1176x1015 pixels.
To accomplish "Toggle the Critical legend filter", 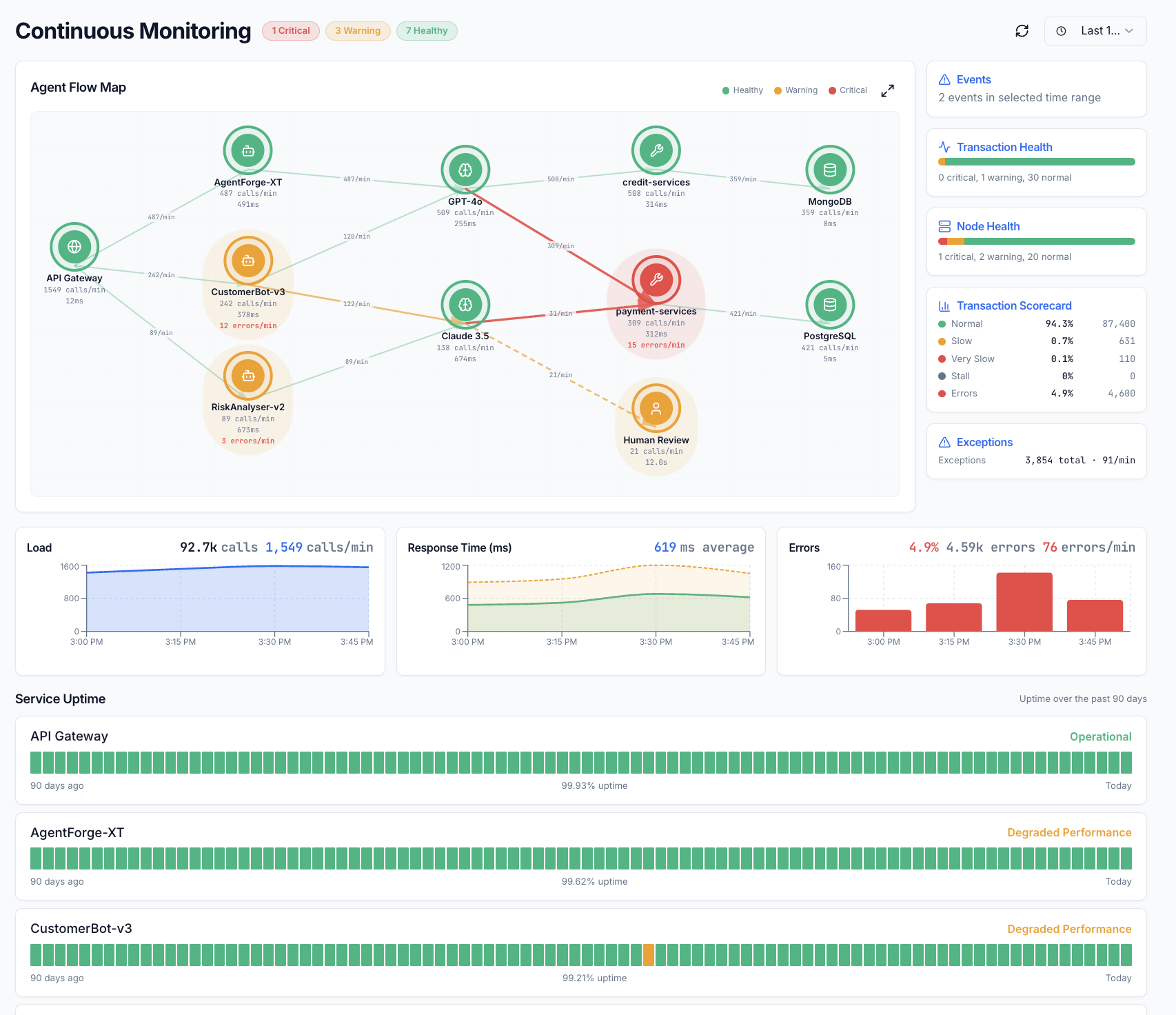I will (x=848, y=90).
